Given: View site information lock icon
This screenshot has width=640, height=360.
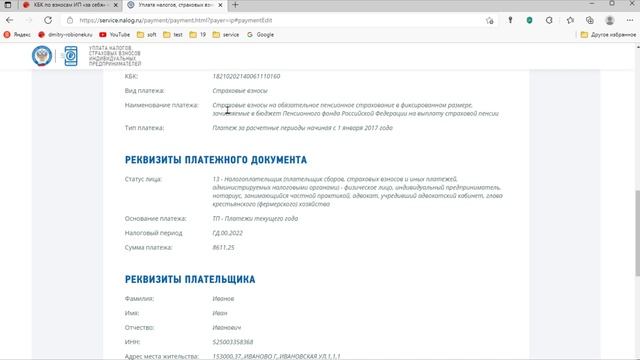Looking at the screenshot, I should click(70, 20).
